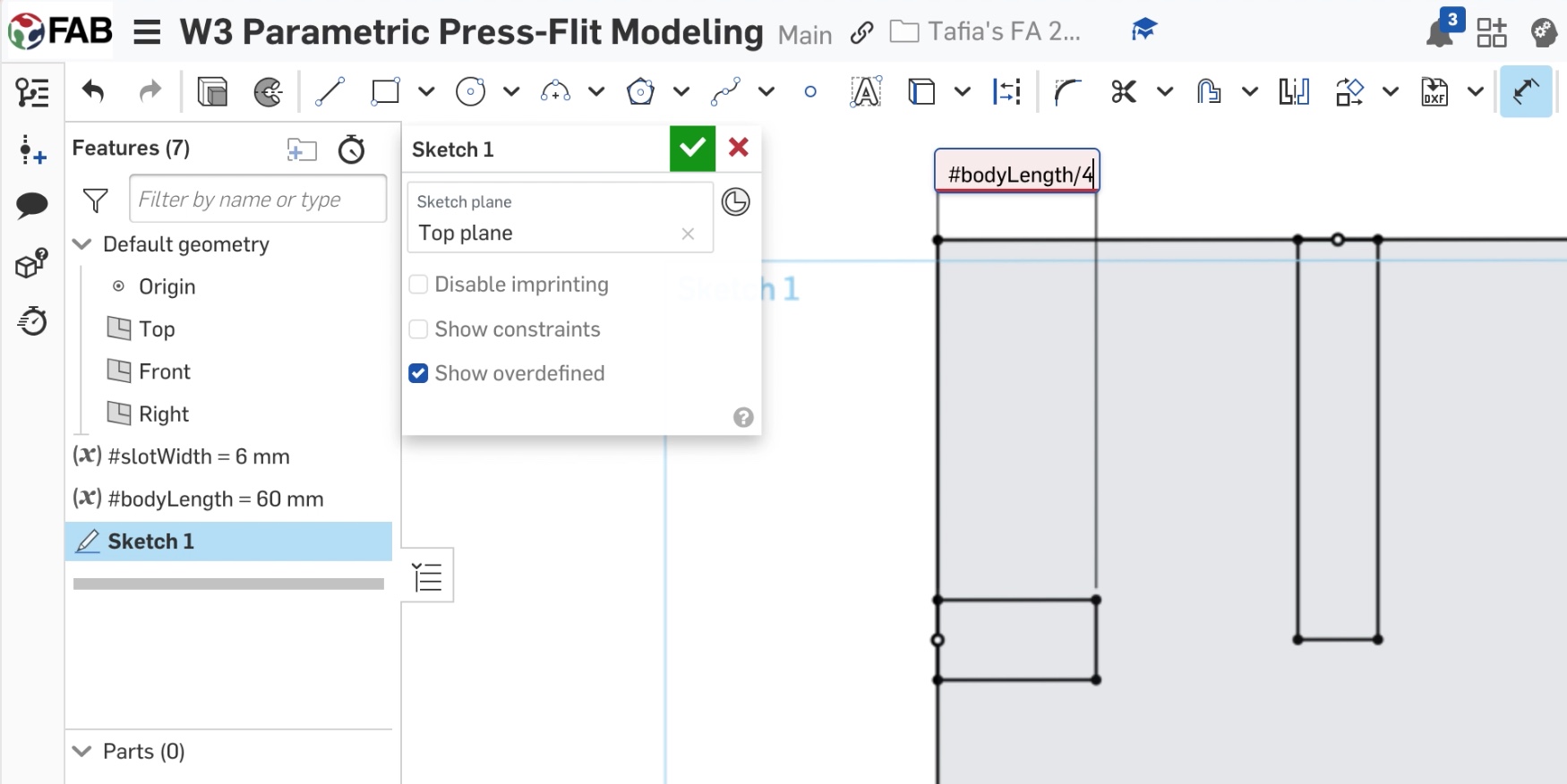
Task: Select the Point sketch tool
Action: click(x=810, y=91)
